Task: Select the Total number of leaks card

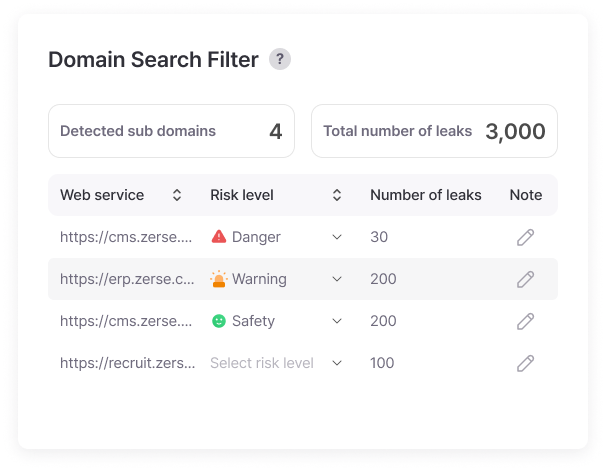Action: pyautogui.click(x=434, y=131)
